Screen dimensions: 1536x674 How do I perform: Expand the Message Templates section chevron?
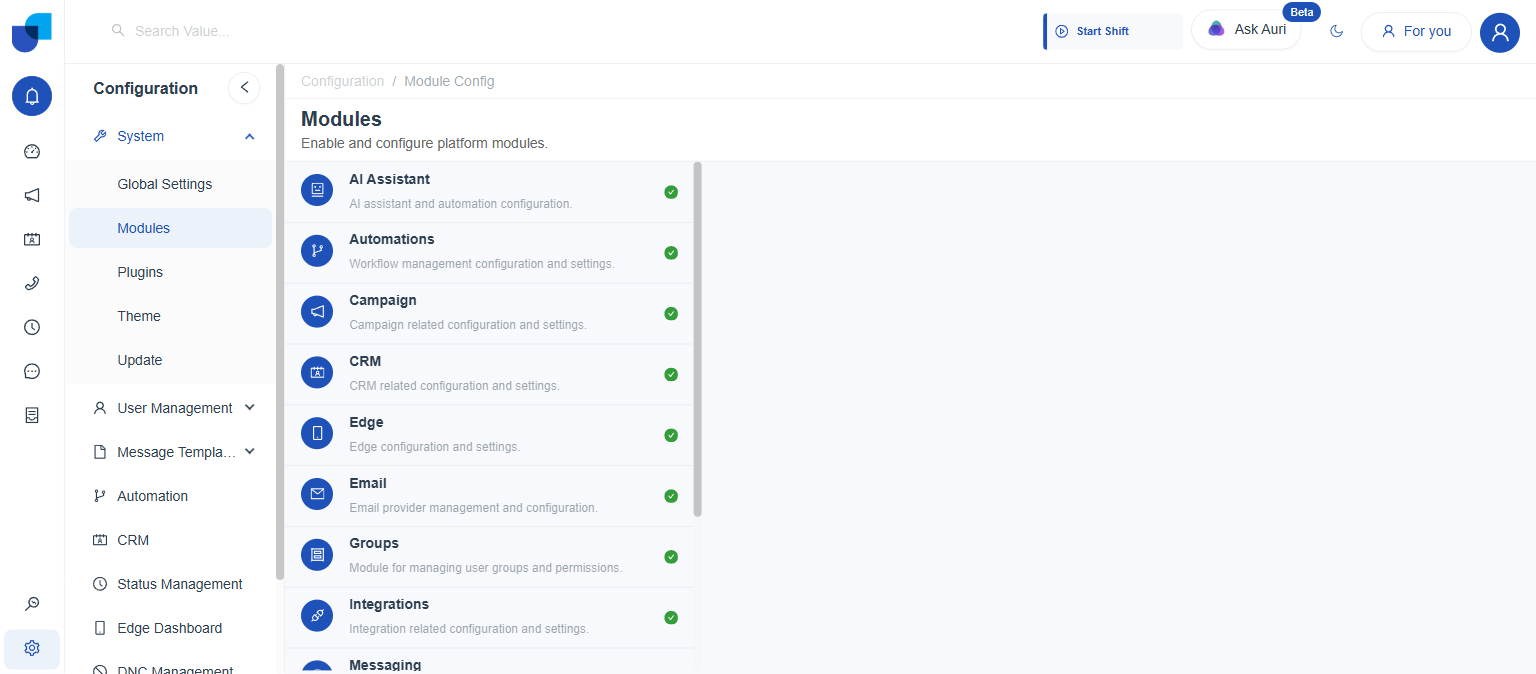[x=250, y=451]
